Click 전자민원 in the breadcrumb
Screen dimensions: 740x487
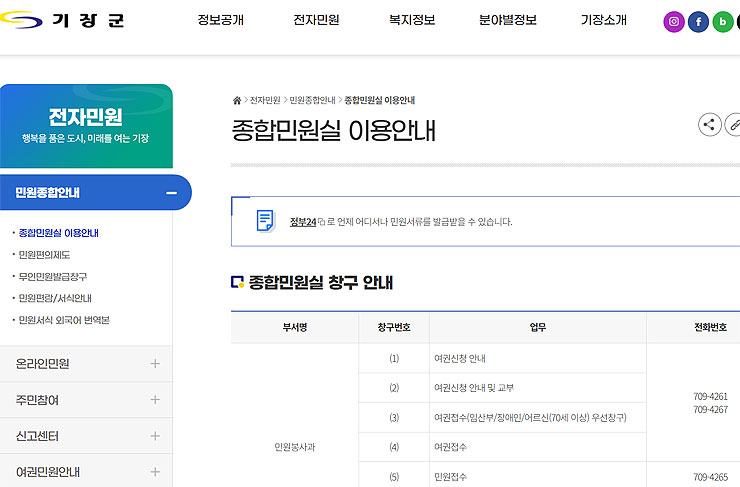[265, 100]
